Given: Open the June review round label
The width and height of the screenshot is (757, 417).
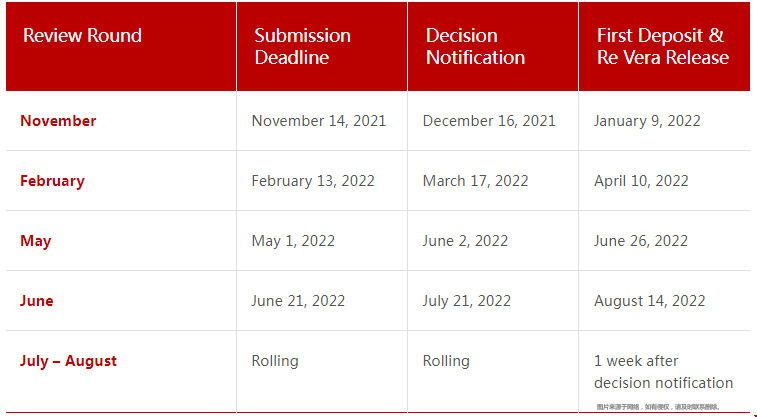Looking at the screenshot, I should [x=37, y=301].
